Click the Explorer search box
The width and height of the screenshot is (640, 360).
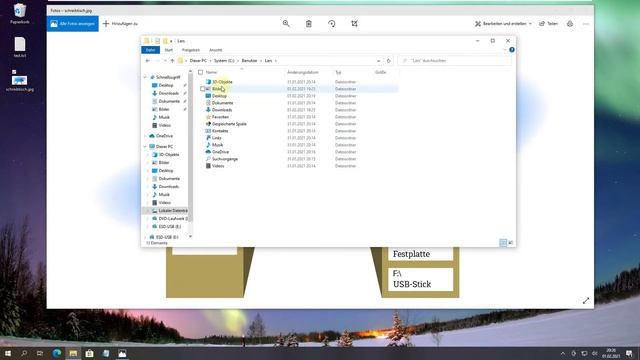454,61
